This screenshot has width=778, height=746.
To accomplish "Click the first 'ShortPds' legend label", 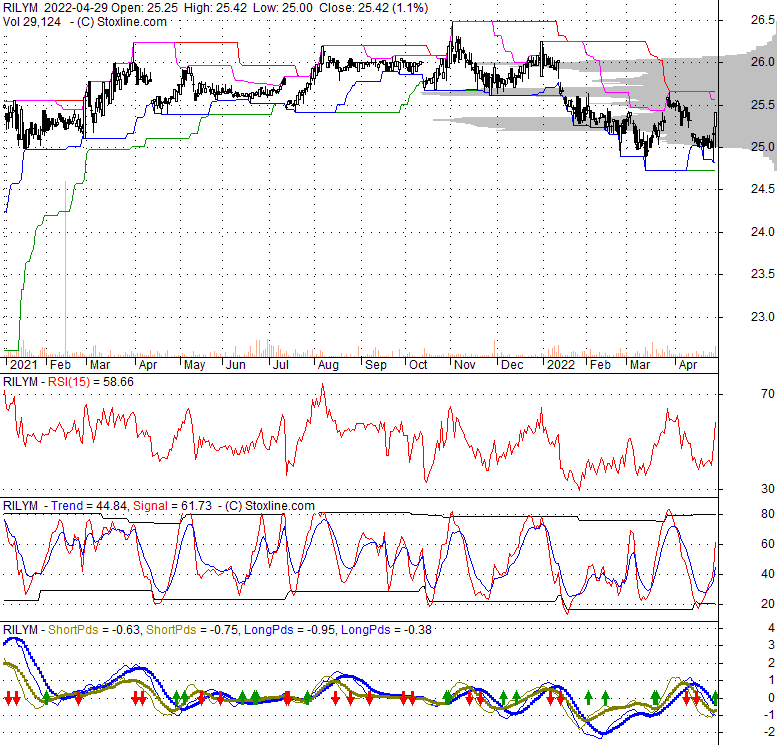I will point(73,630).
